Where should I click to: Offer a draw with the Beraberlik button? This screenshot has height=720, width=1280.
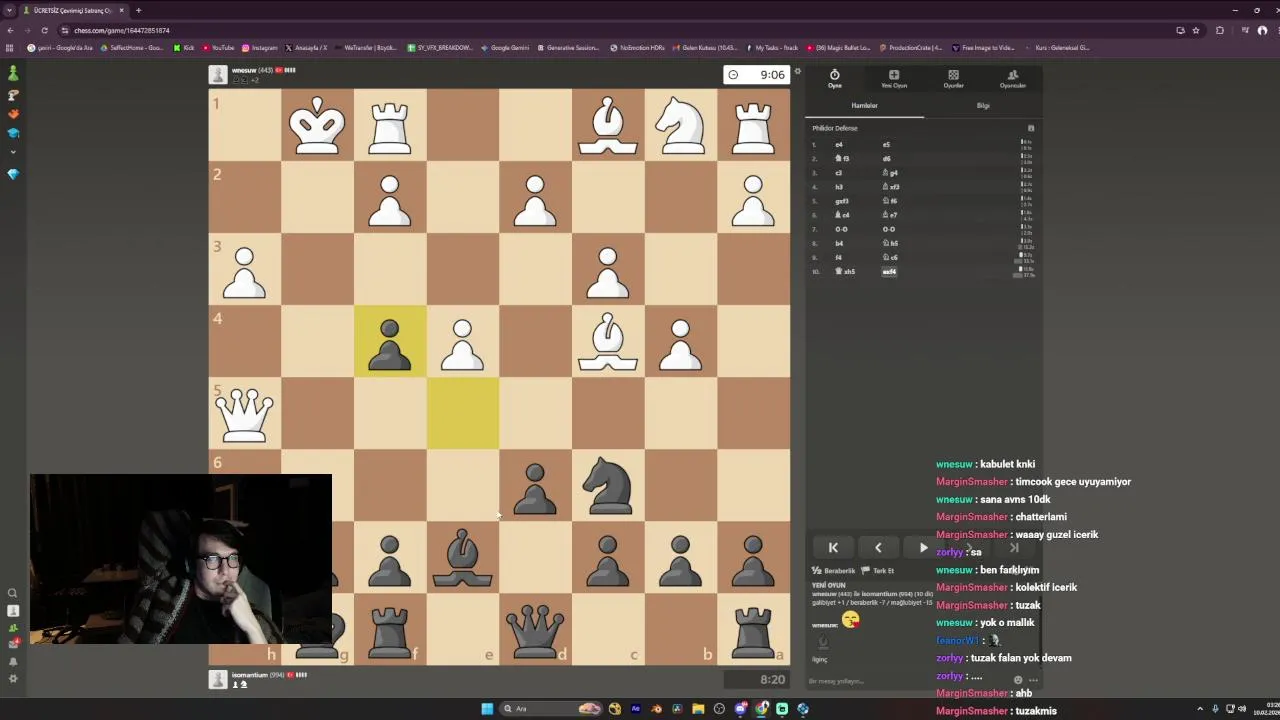[834, 570]
